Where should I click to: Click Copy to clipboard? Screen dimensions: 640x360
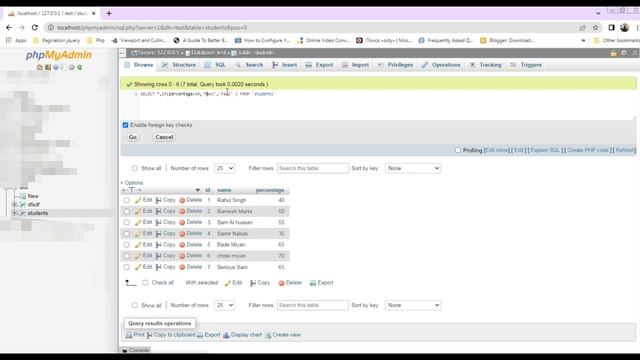(171, 335)
